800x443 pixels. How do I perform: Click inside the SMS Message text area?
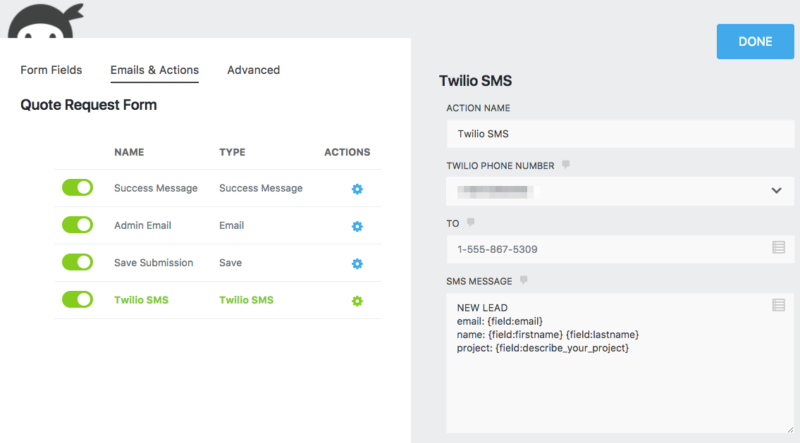click(x=610, y=380)
